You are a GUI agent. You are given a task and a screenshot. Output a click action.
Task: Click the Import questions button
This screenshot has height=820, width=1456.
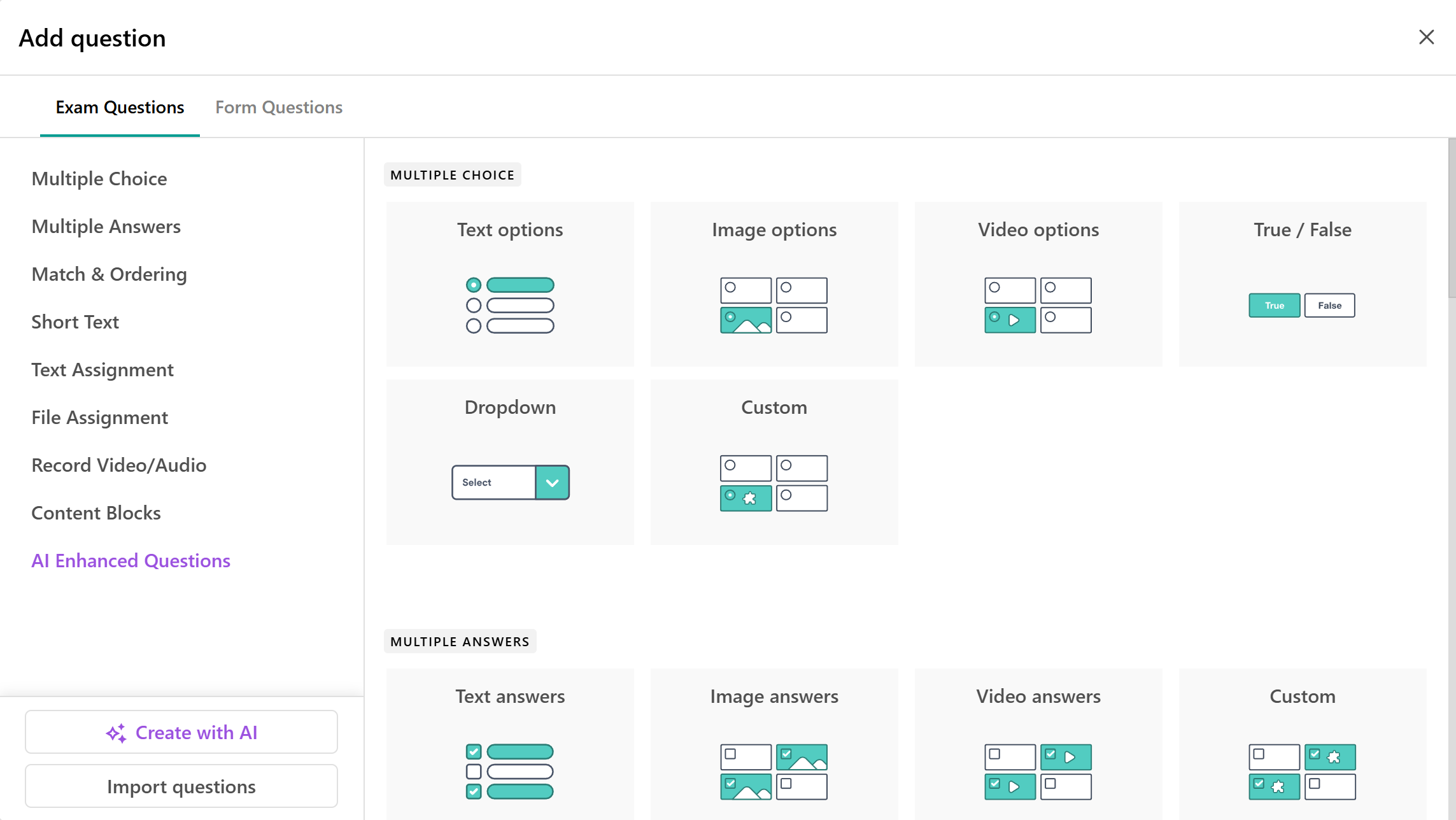[181, 786]
